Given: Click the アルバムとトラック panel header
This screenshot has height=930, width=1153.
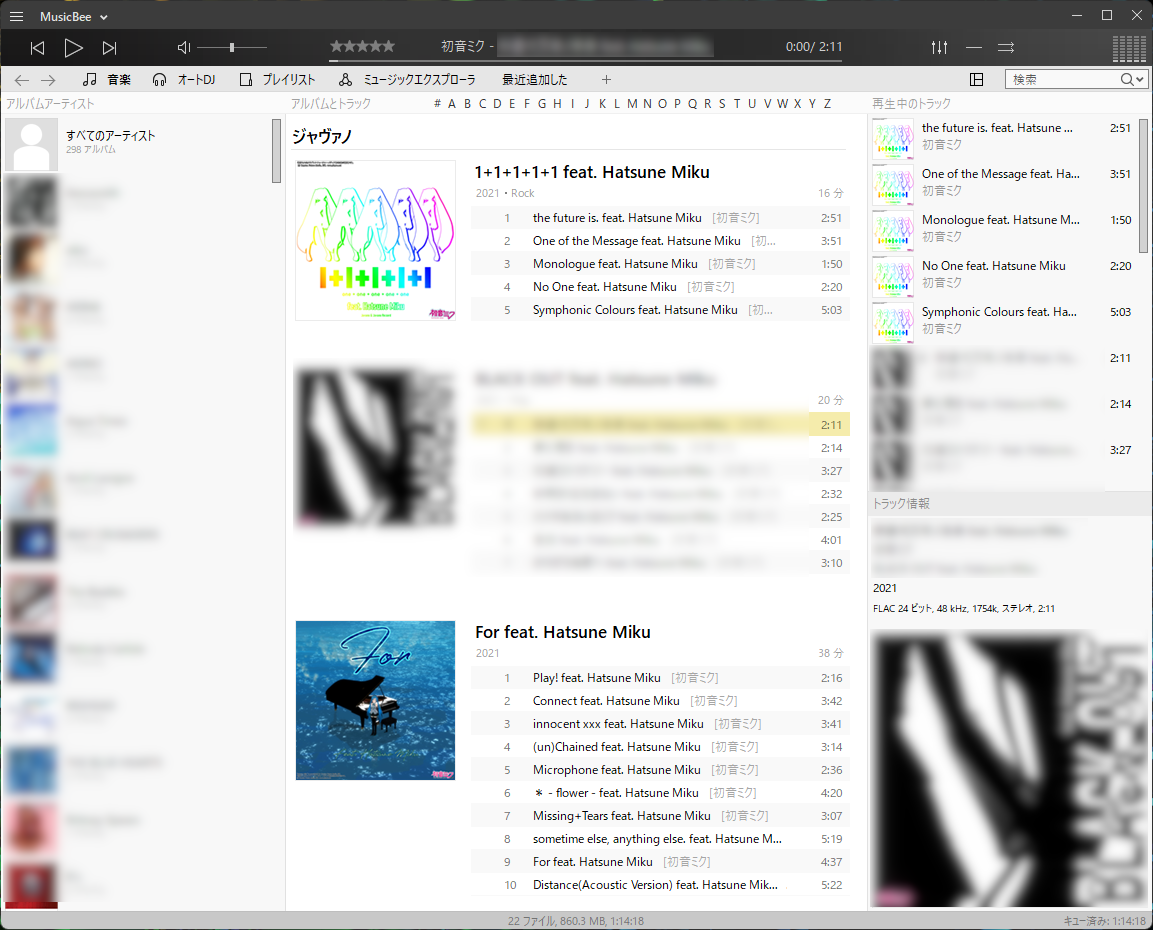Looking at the screenshot, I should 331,104.
